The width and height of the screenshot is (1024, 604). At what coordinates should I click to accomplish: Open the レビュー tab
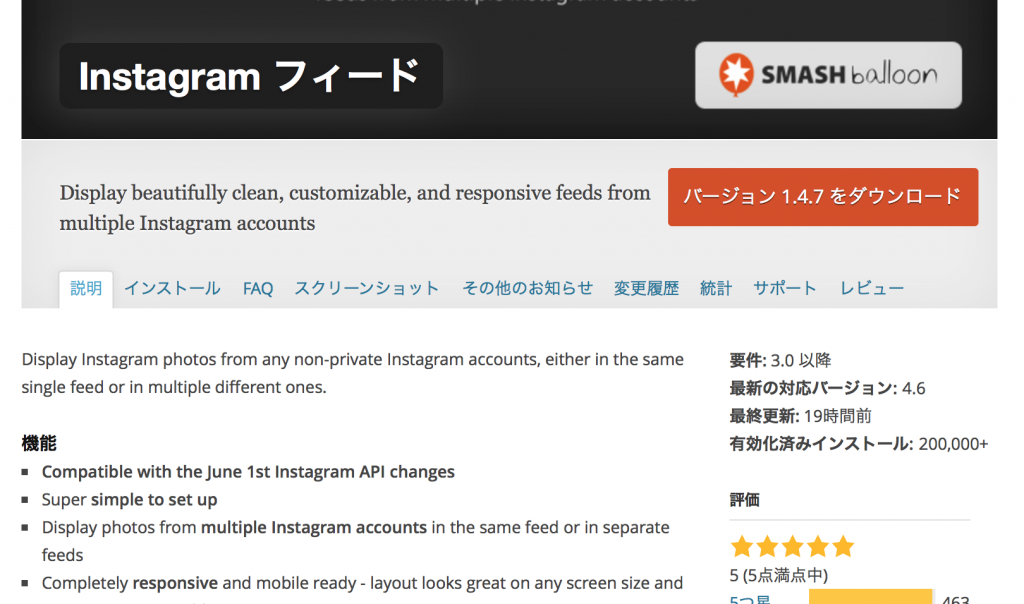point(872,288)
